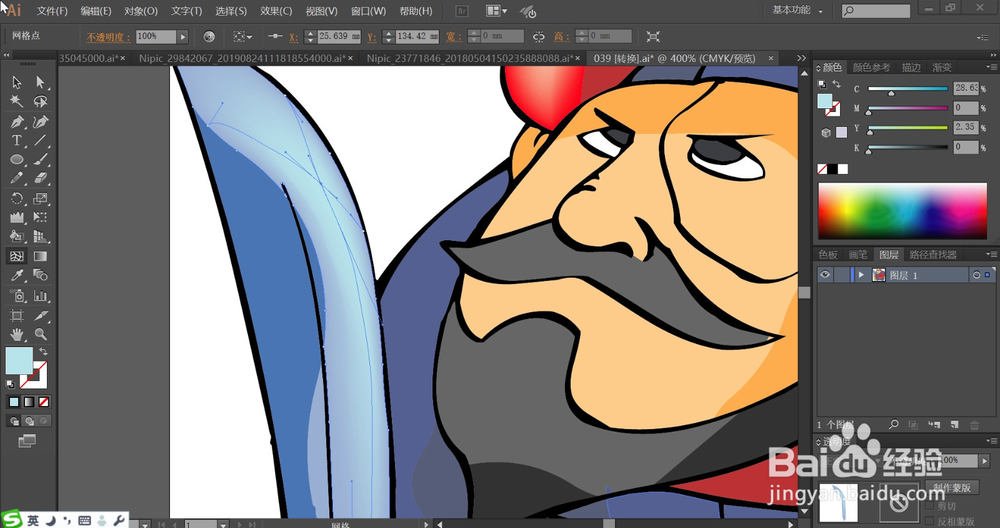Open the 文件(F) menu
Screen dimensions: 1000x528
52,11
